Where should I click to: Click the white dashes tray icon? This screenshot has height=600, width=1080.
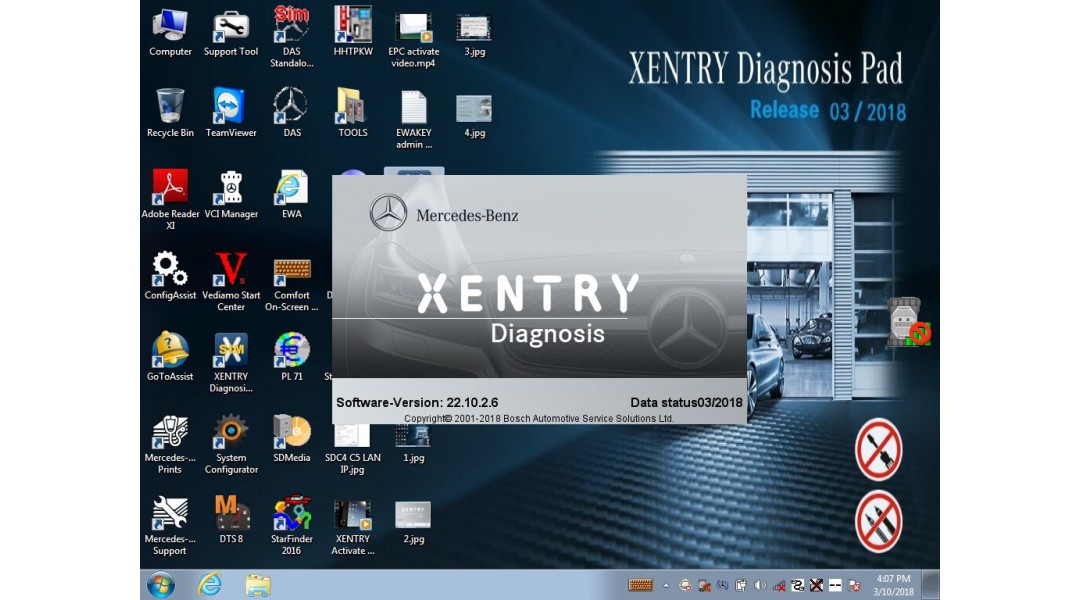[835, 586]
